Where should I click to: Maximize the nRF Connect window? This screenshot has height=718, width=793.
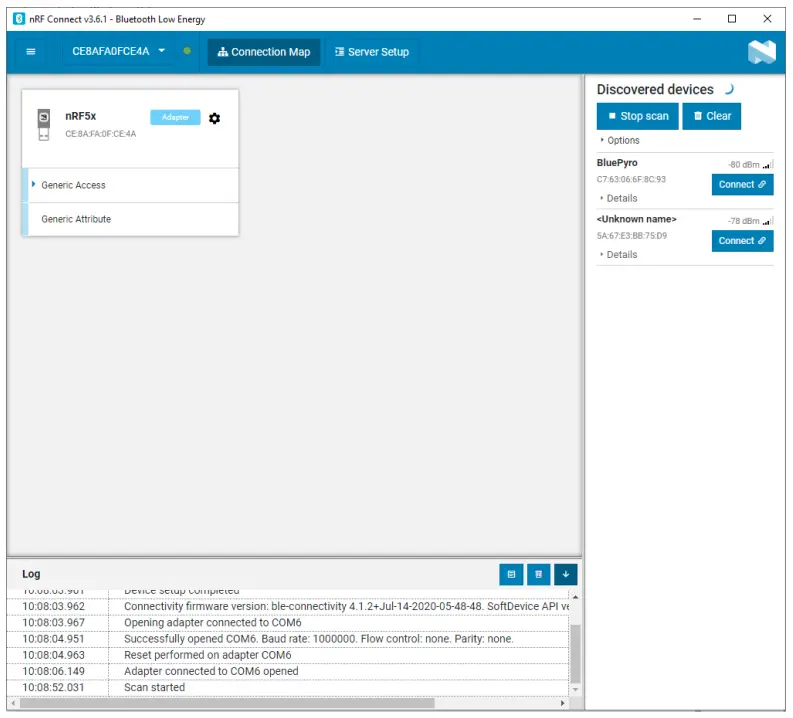pyautogui.click(x=732, y=19)
